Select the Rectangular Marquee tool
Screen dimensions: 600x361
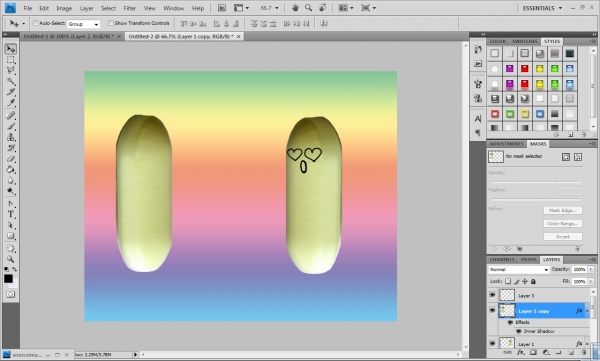tap(11, 60)
